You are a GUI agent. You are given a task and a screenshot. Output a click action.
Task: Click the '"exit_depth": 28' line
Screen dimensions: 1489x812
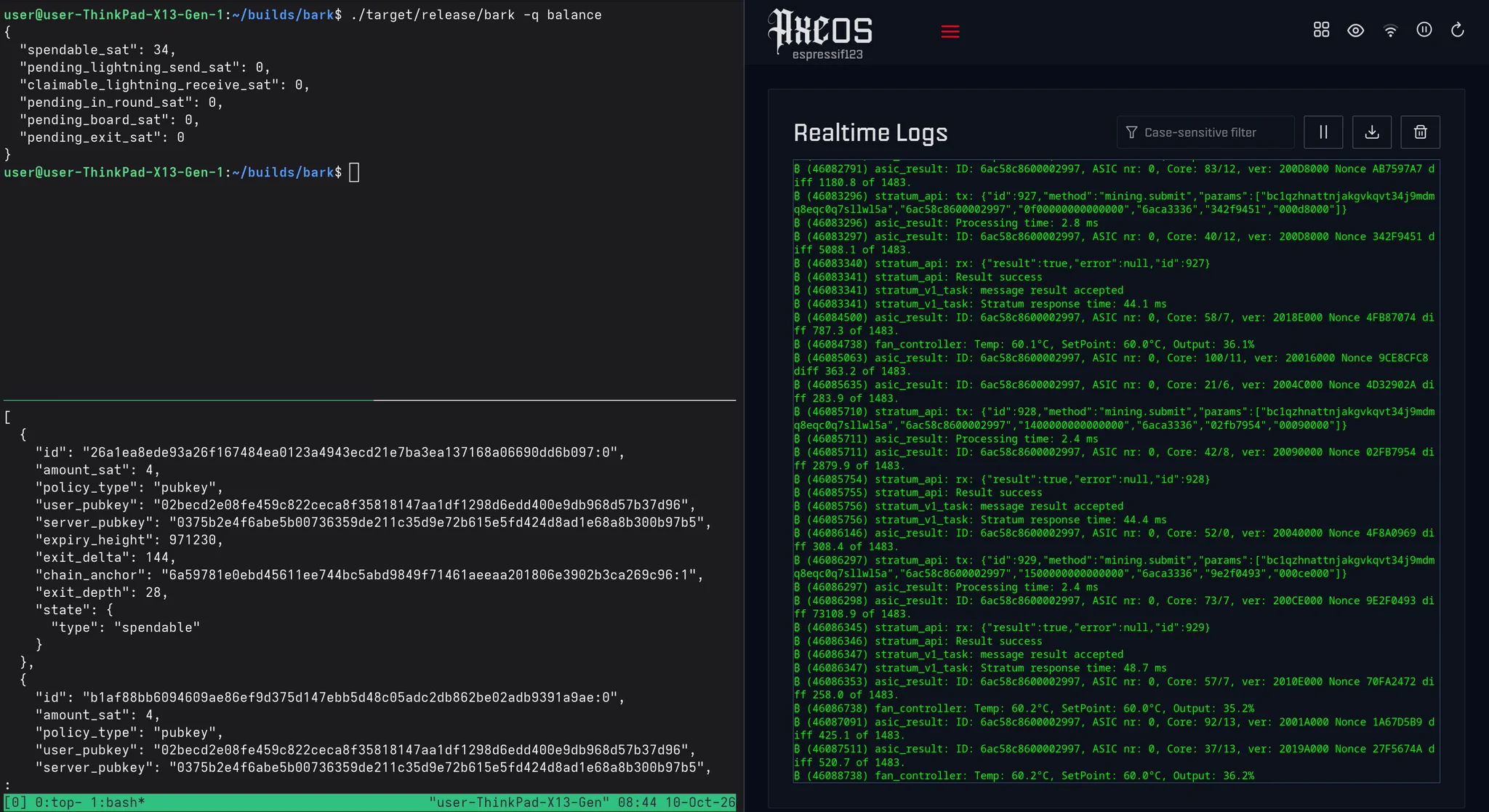click(x=102, y=592)
